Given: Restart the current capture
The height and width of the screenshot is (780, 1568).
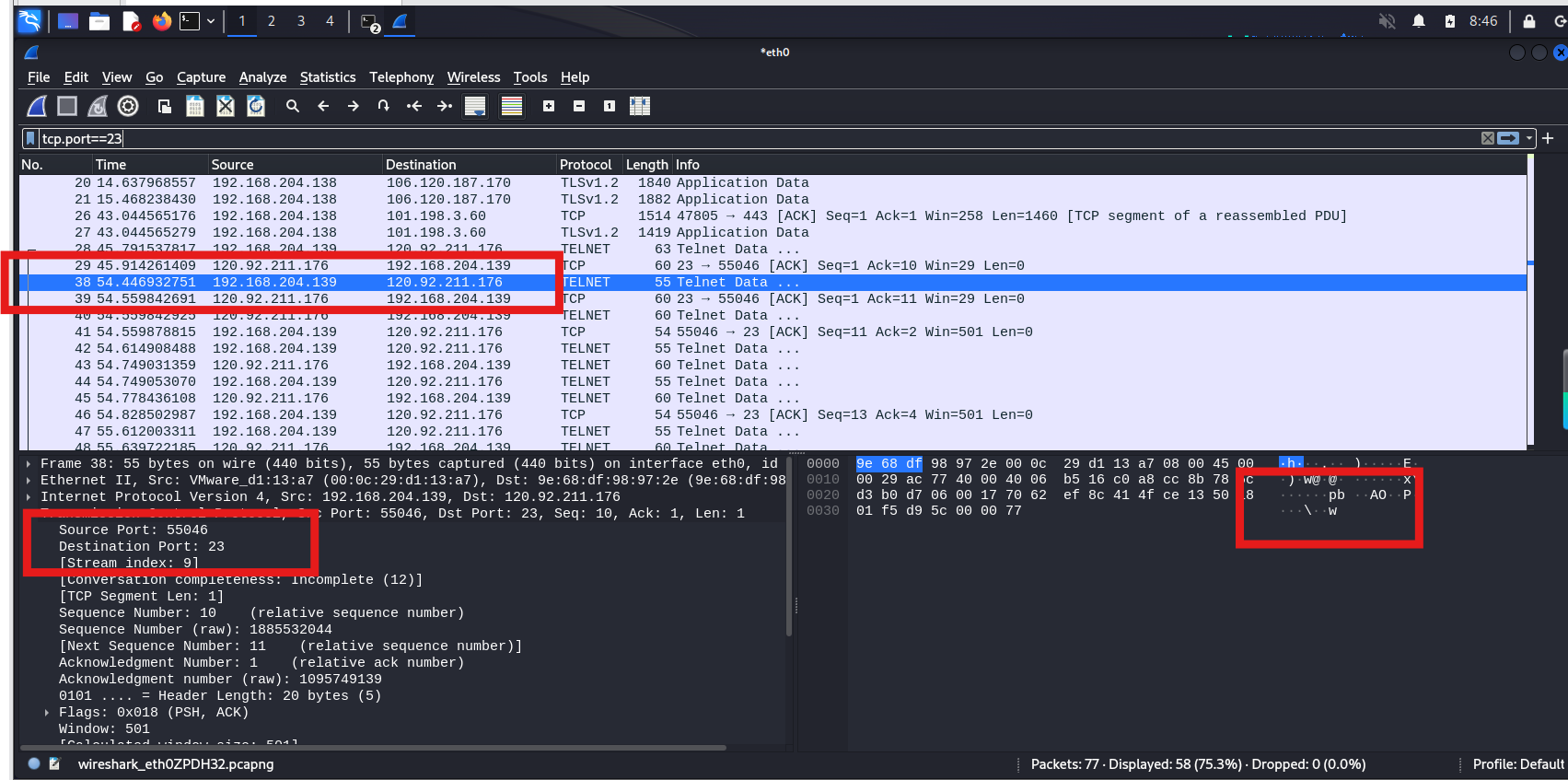Looking at the screenshot, I should click(98, 106).
